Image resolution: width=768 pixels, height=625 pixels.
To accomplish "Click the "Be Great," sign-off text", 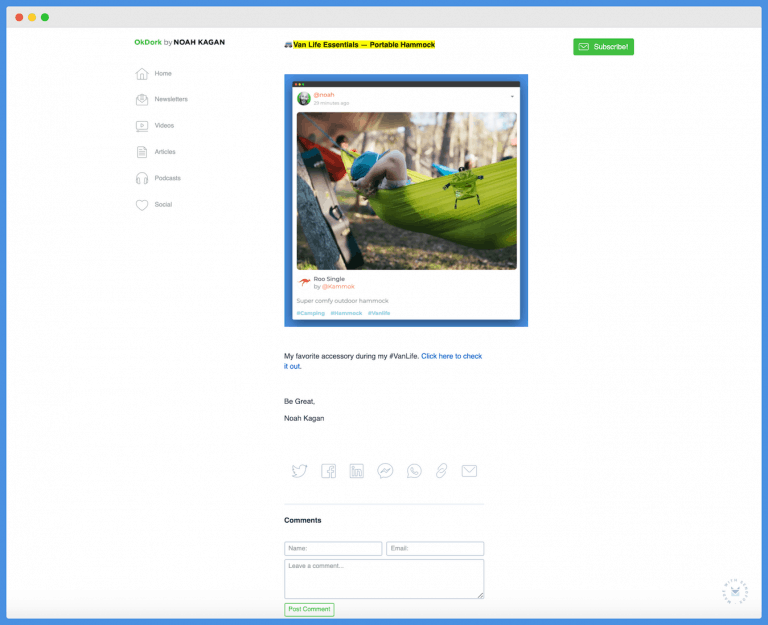I will (300, 401).
